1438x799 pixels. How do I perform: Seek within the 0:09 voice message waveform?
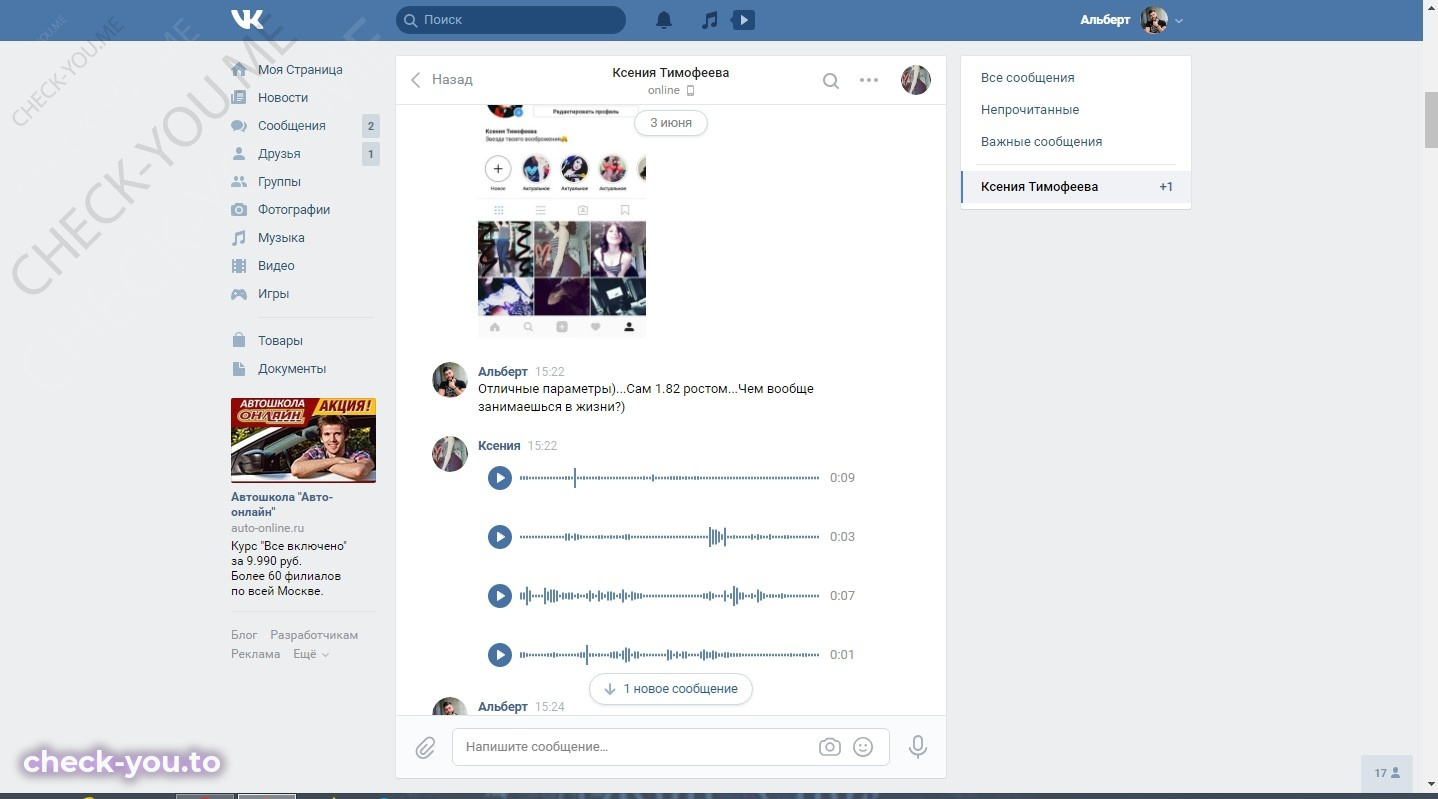[669, 478]
